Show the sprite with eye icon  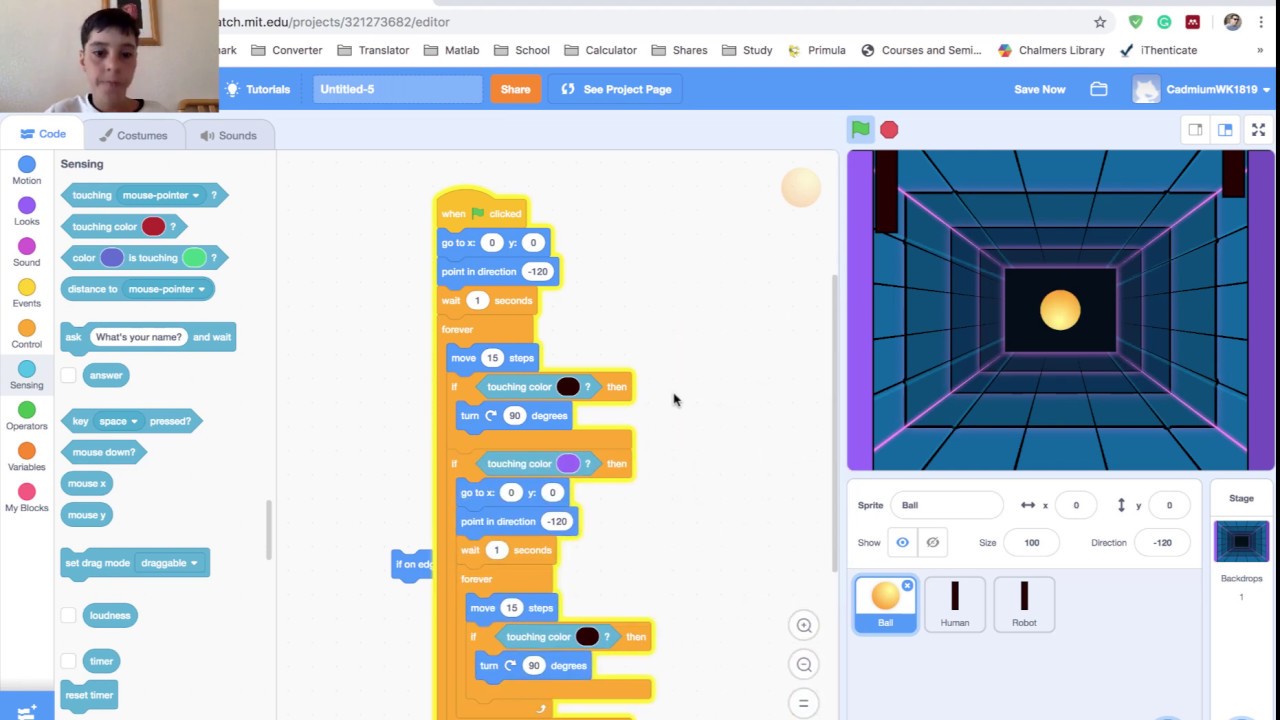coord(902,542)
